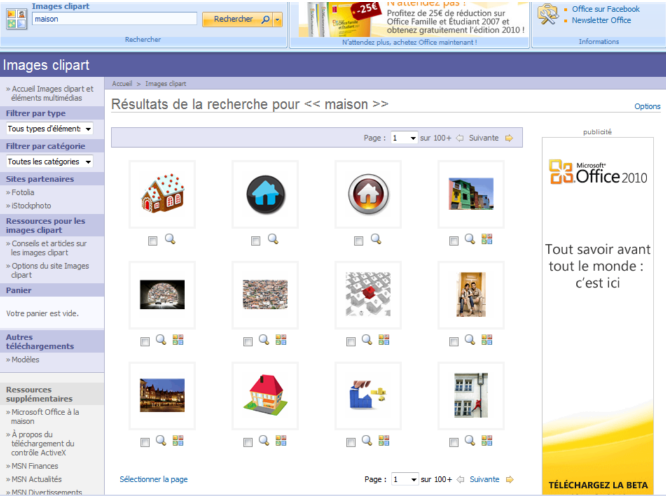Image resolution: width=666 pixels, height=504 pixels.
Task: Click magnifier under blue home button image
Action: (x=273, y=239)
